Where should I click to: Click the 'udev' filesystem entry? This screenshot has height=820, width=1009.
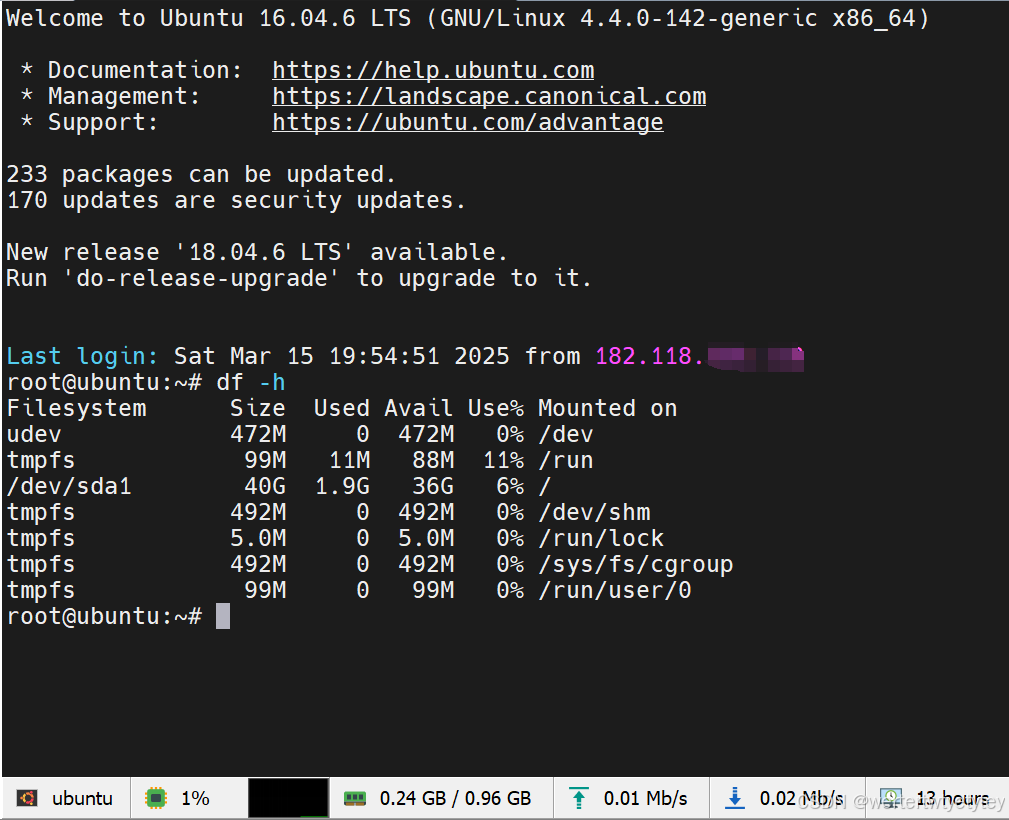33,434
